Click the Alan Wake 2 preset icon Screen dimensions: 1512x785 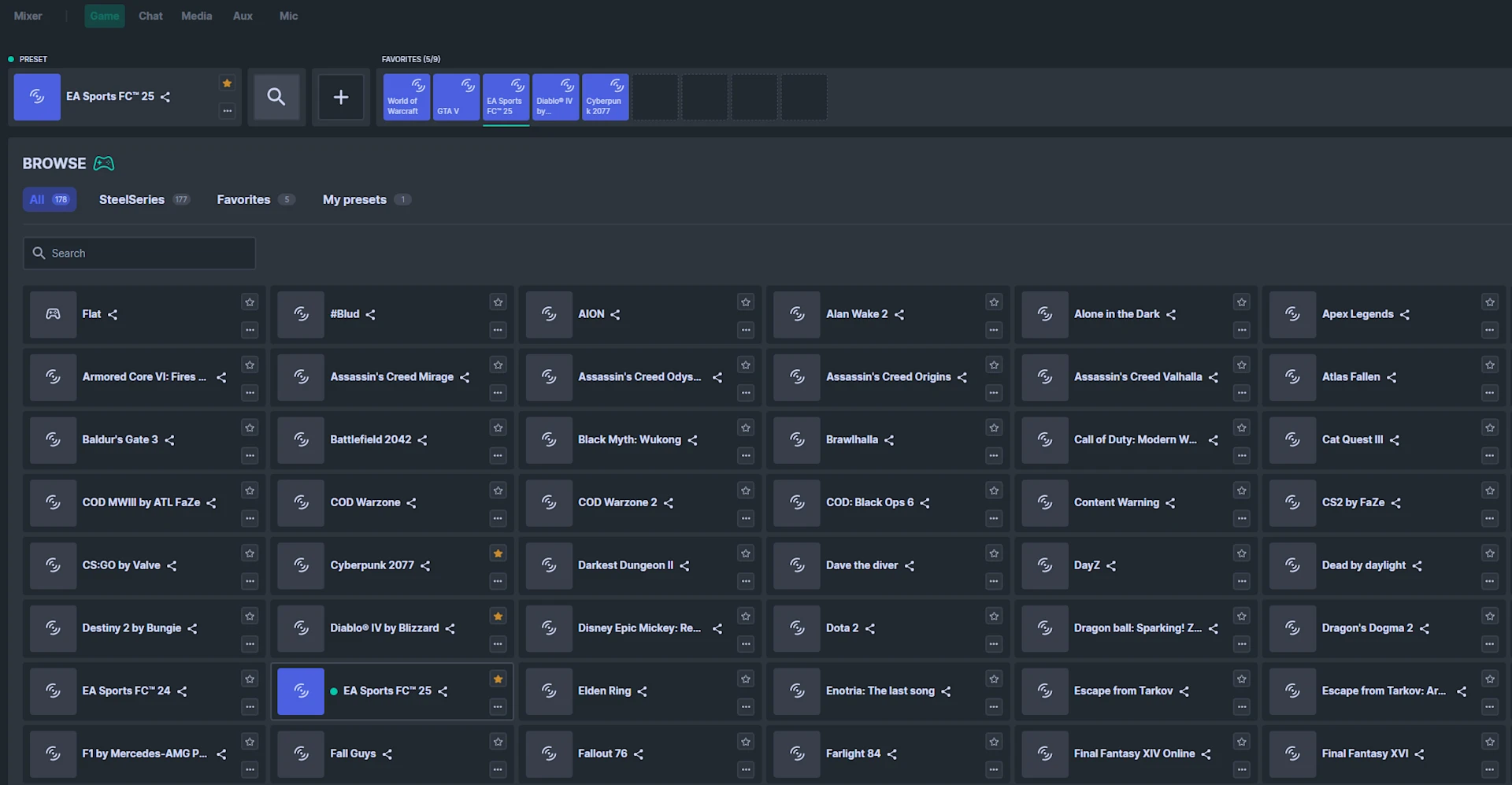(x=797, y=314)
